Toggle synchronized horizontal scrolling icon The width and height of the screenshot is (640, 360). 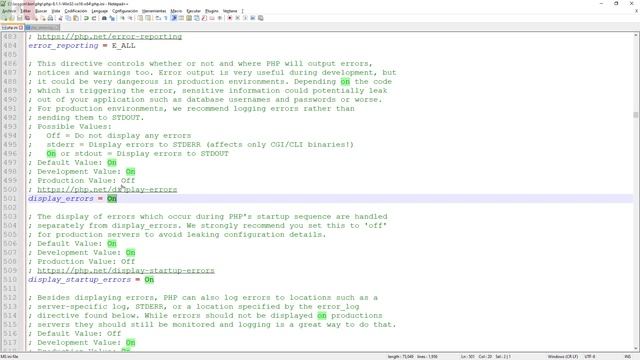point(148,18)
